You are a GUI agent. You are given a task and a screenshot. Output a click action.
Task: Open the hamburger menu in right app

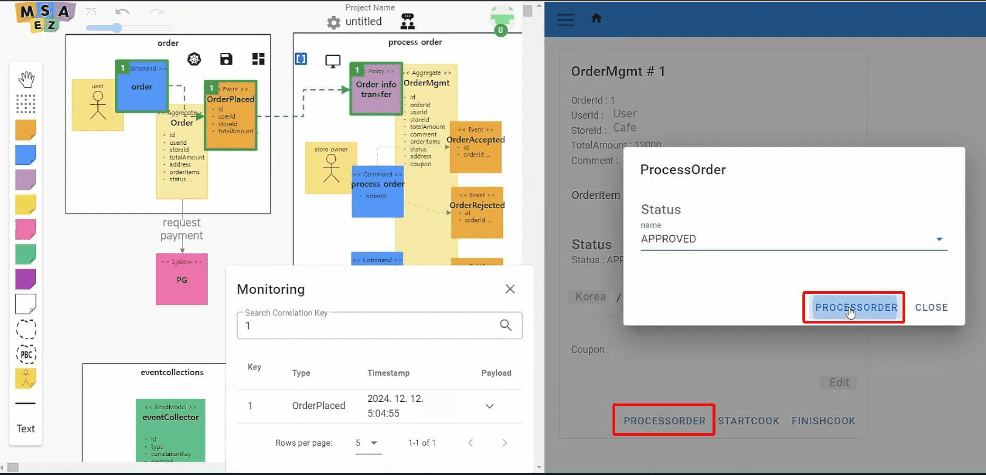[566, 19]
